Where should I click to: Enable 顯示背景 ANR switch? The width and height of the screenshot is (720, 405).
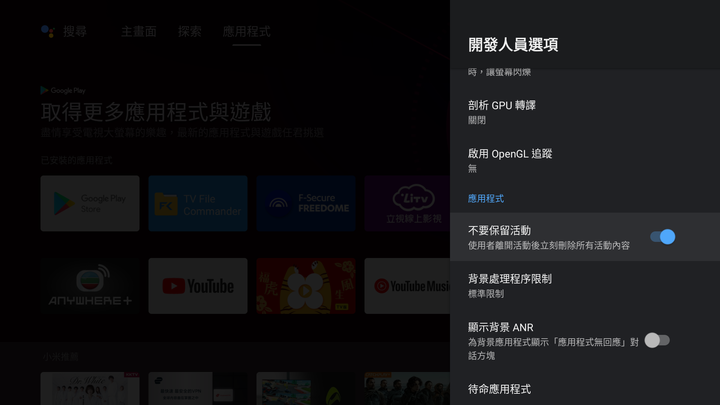(x=657, y=340)
